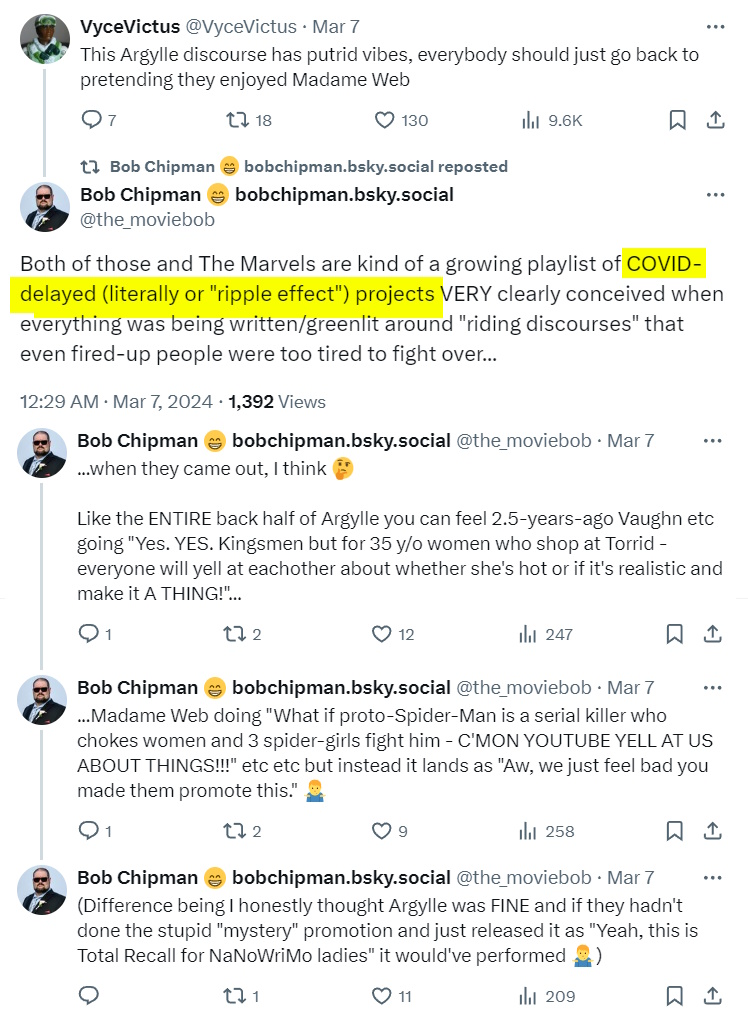Image resolution: width=748 pixels, height=1022 pixels.
Task: View analytics for tweet with 9.6K views
Action: click(x=531, y=120)
